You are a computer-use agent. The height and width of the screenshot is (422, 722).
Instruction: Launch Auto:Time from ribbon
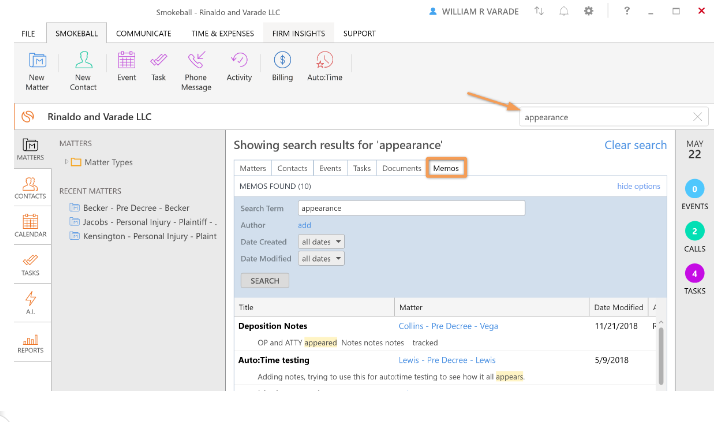coord(325,66)
